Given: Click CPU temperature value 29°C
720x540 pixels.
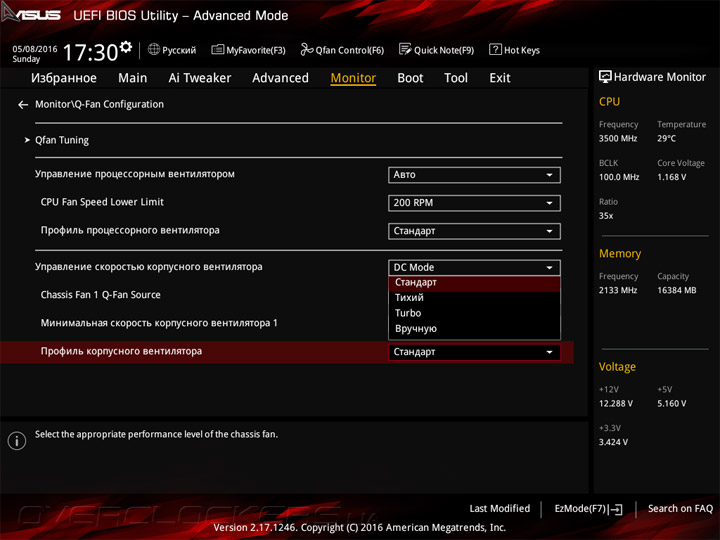Looking at the screenshot, I should [666, 138].
